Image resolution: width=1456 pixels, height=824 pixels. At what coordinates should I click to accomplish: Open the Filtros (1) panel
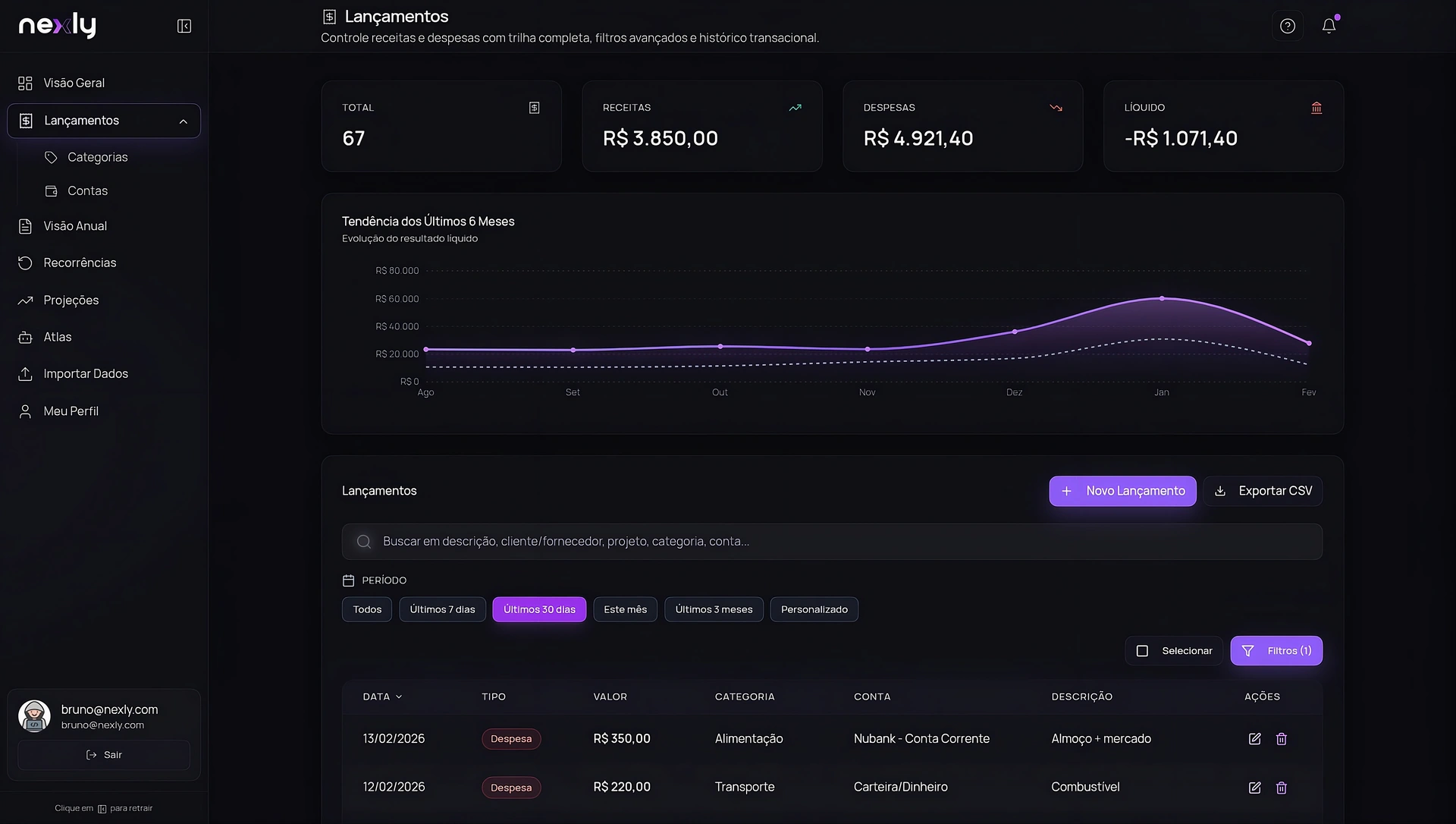point(1276,651)
